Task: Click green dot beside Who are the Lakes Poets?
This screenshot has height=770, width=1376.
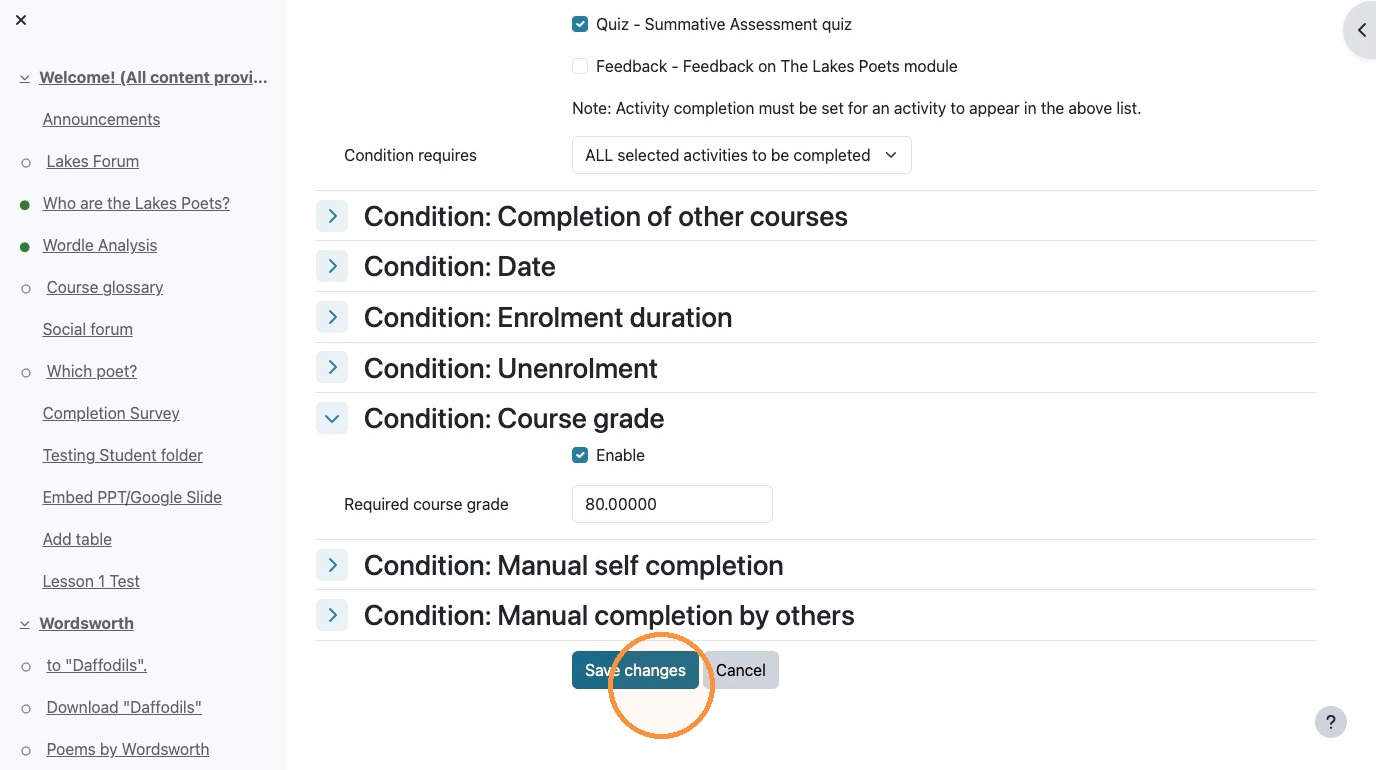Action: 25,204
